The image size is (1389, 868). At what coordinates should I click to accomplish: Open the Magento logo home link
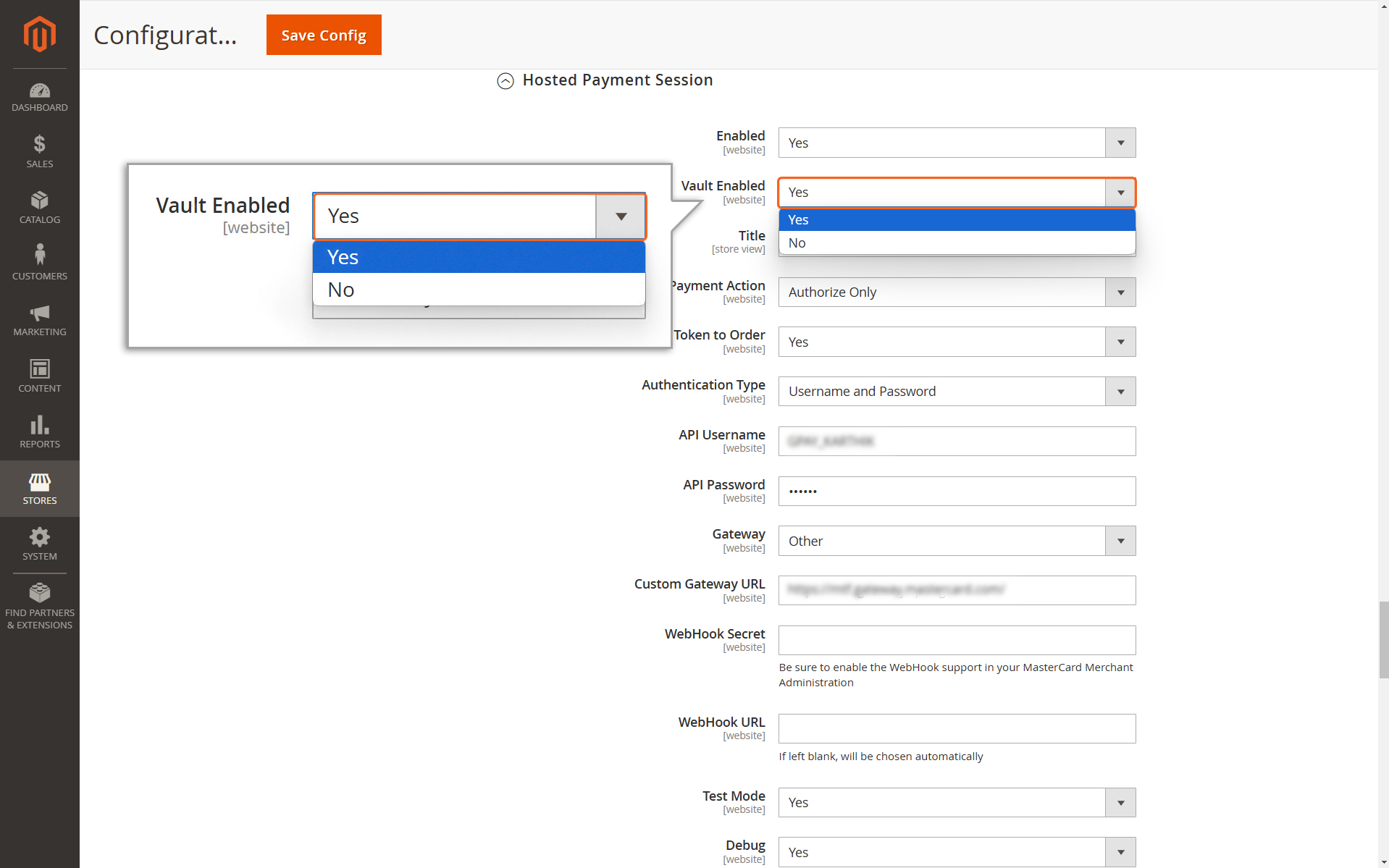[39, 34]
